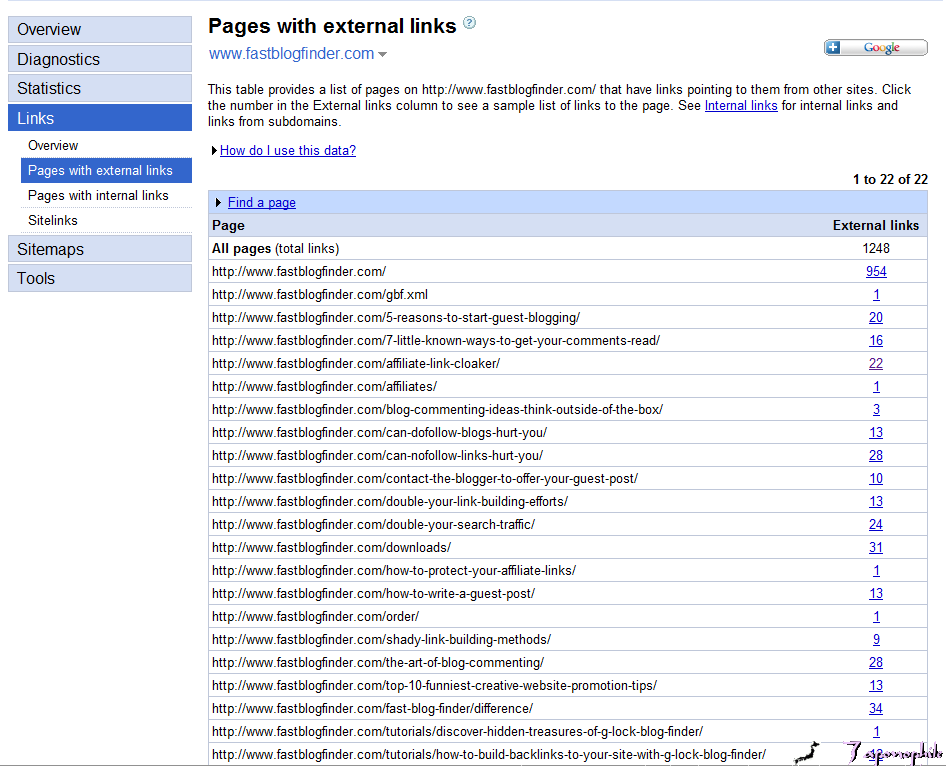Select the gbf.xml URL text
Viewport: 946px width, 766px height.
click(x=320, y=294)
